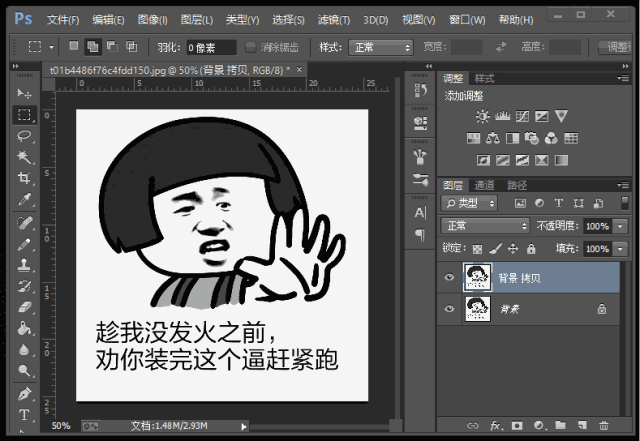Open the layer blend mode dropdown

click(485, 226)
